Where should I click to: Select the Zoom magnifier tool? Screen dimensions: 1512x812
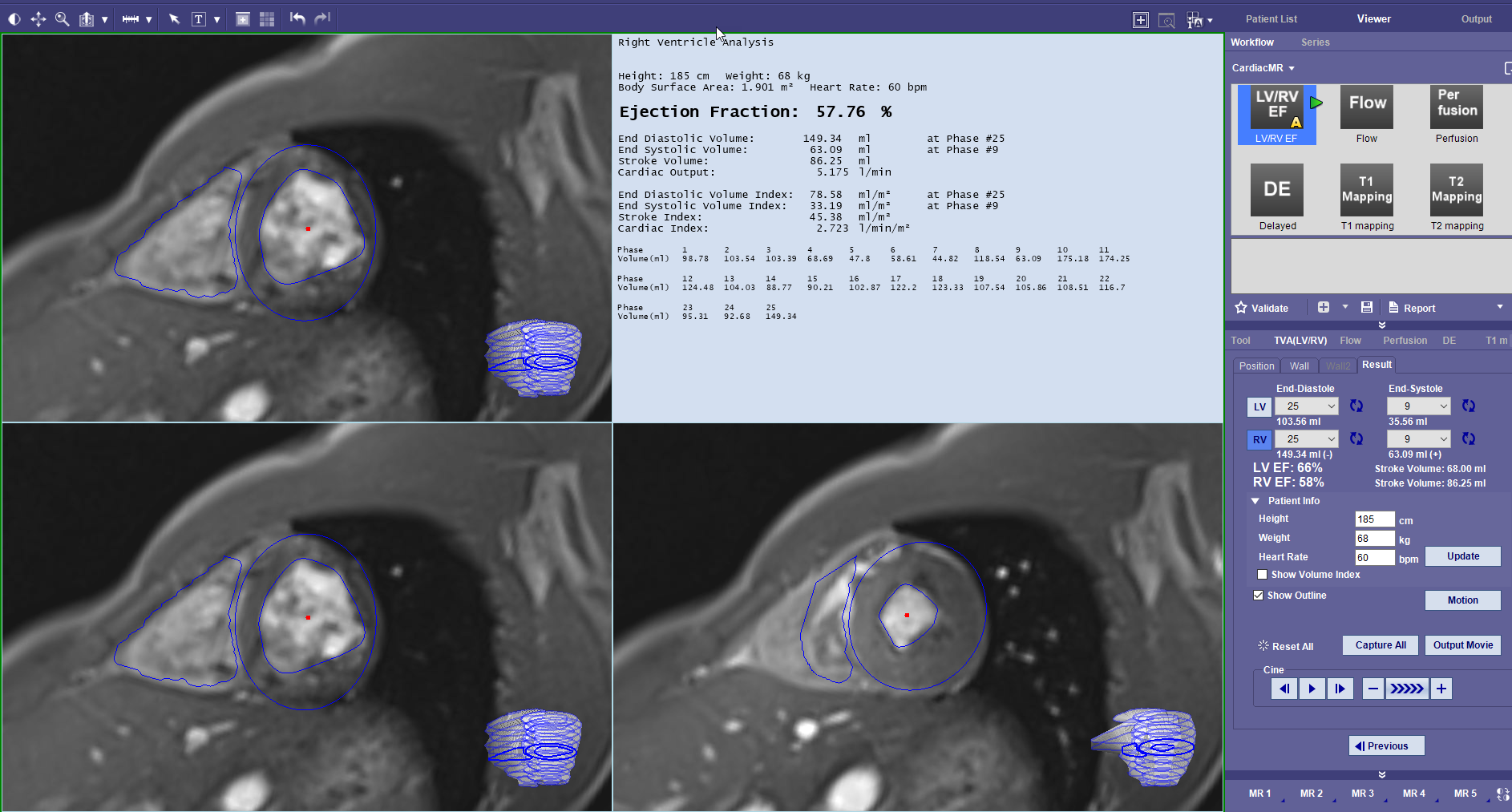(62, 18)
